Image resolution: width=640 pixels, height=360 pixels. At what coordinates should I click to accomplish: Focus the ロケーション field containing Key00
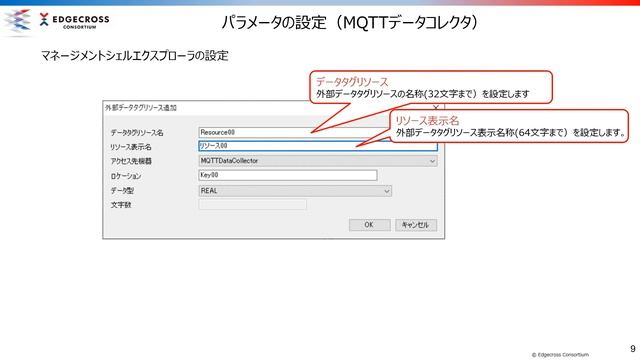click(288, 175)
